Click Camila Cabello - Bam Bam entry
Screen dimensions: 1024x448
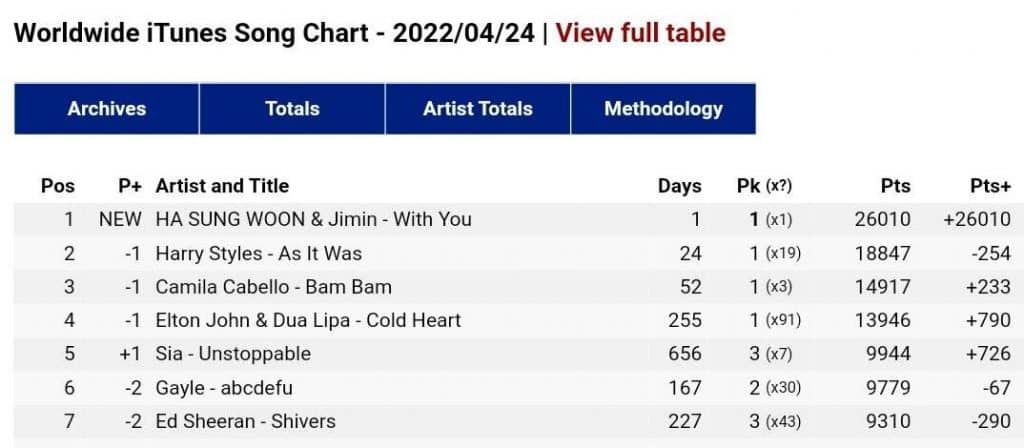pos(273,287)
